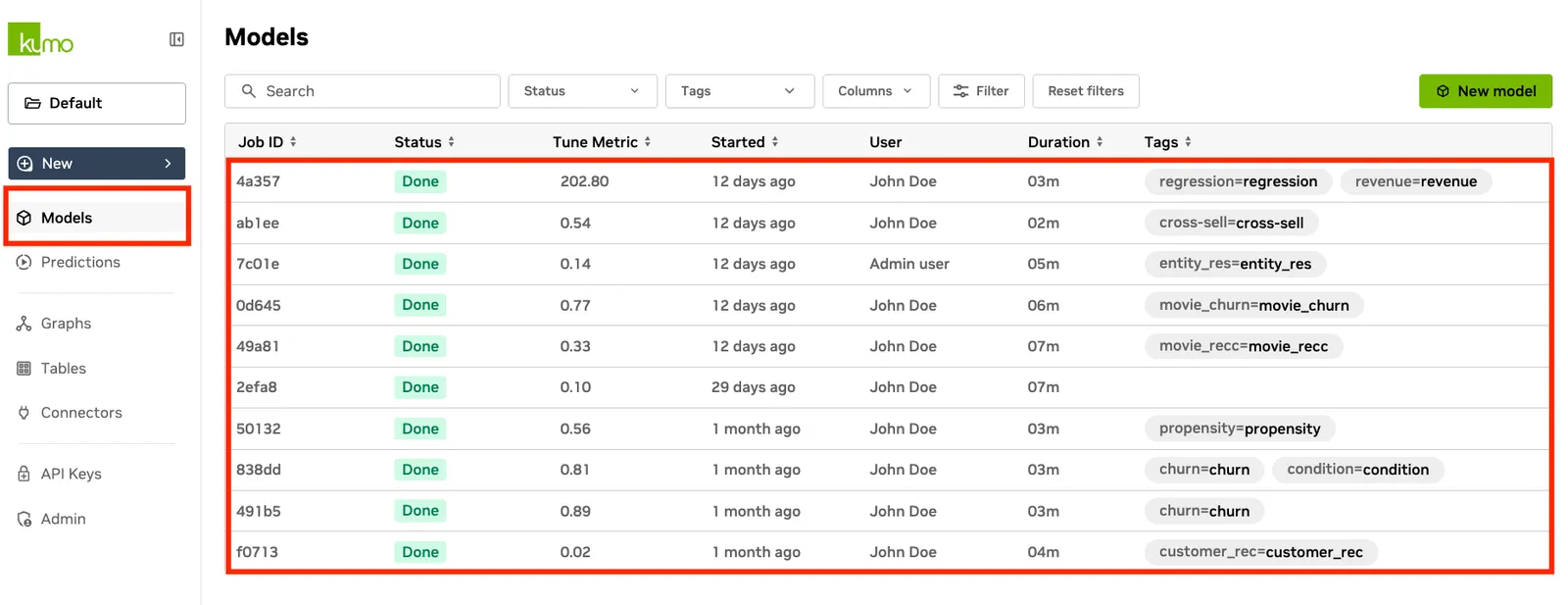Viewport: 1568px width, 605px height.
Task: Click the API Keys lock icon
Action: [24, 474]
